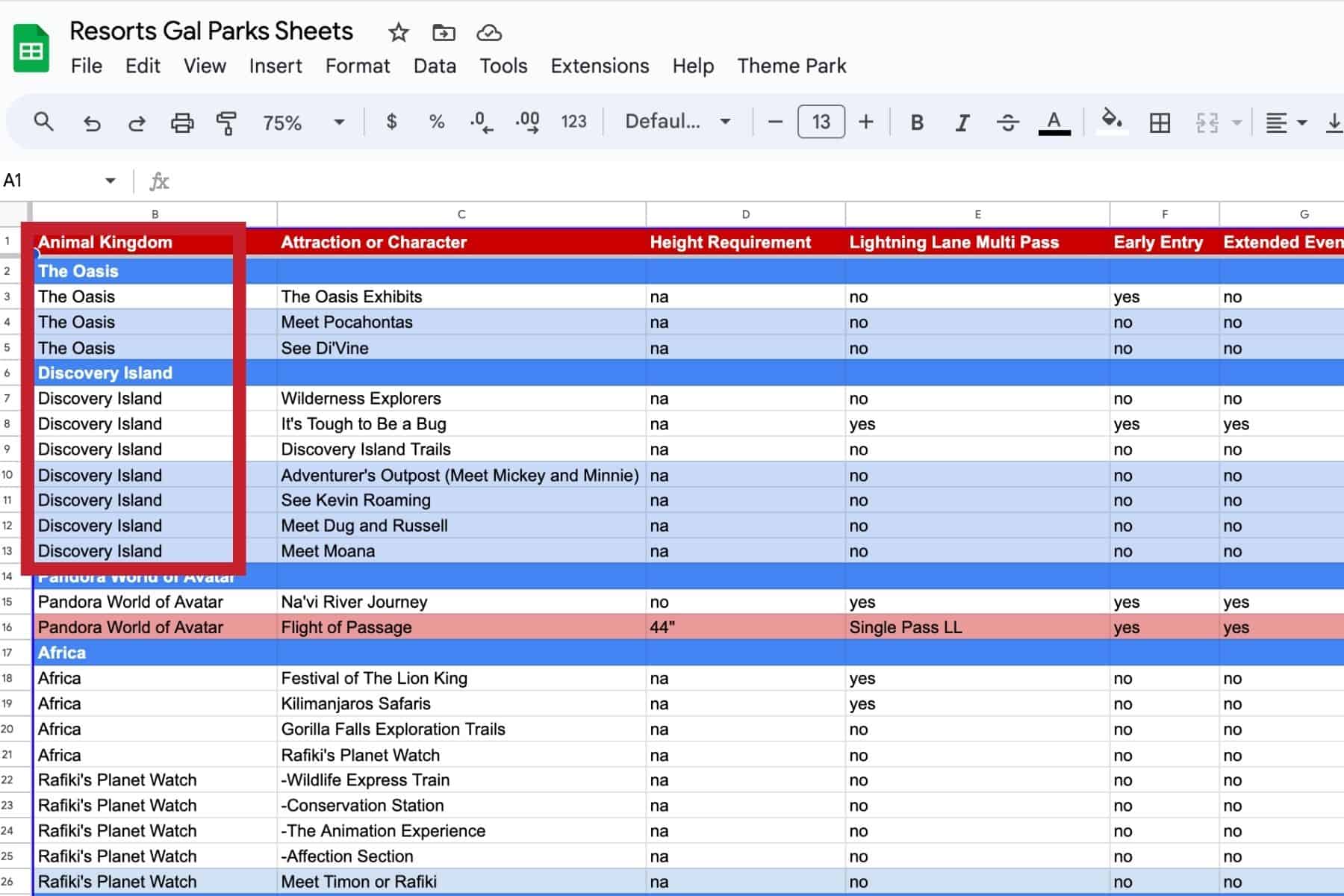The width and height of the screenshot is (1344, 896).
Task: Decrease decimal places
Action: 482,122
